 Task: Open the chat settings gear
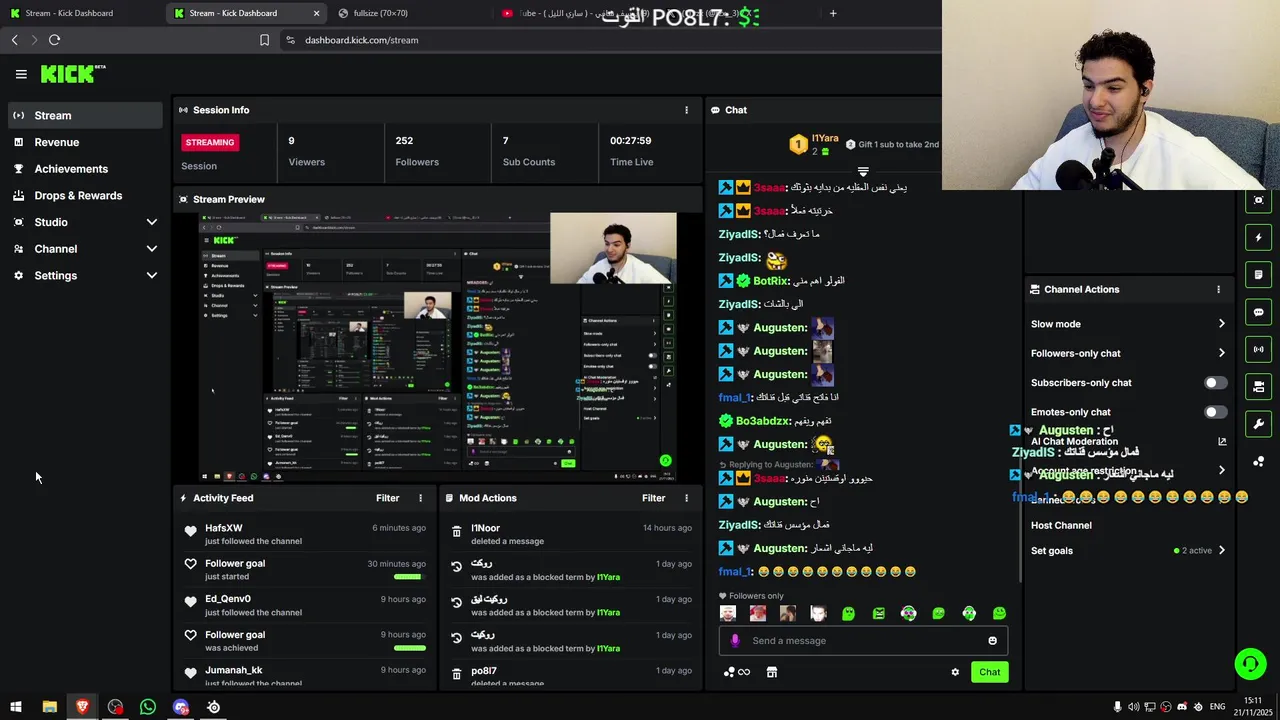point(955,672)
